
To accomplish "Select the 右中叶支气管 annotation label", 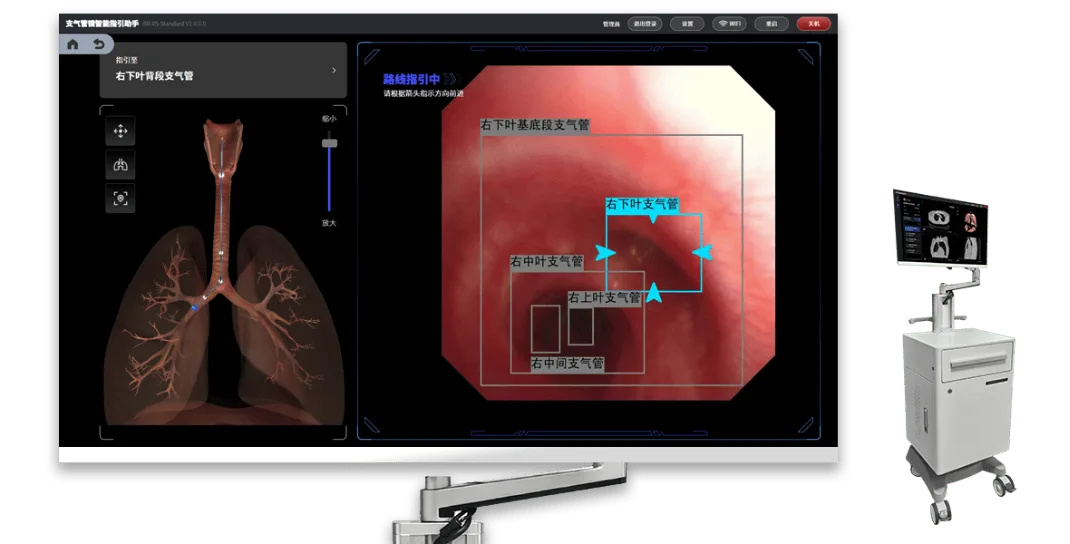I will (547, 261).
